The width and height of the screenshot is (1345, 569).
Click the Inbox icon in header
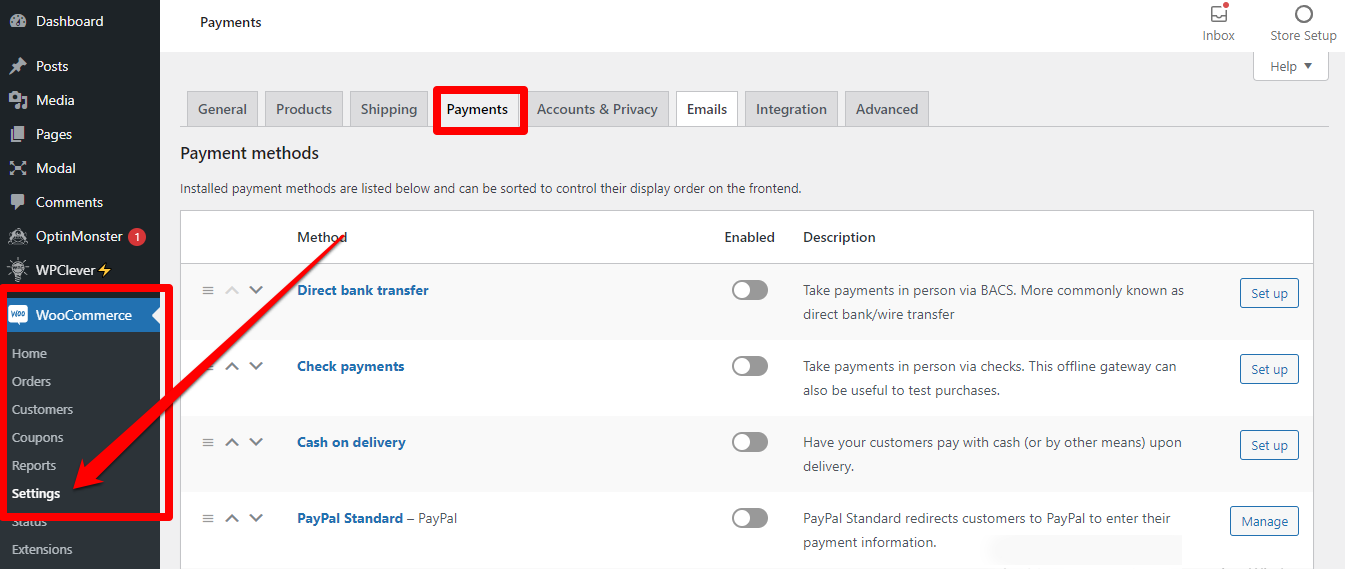click(x=1218, y=15)
